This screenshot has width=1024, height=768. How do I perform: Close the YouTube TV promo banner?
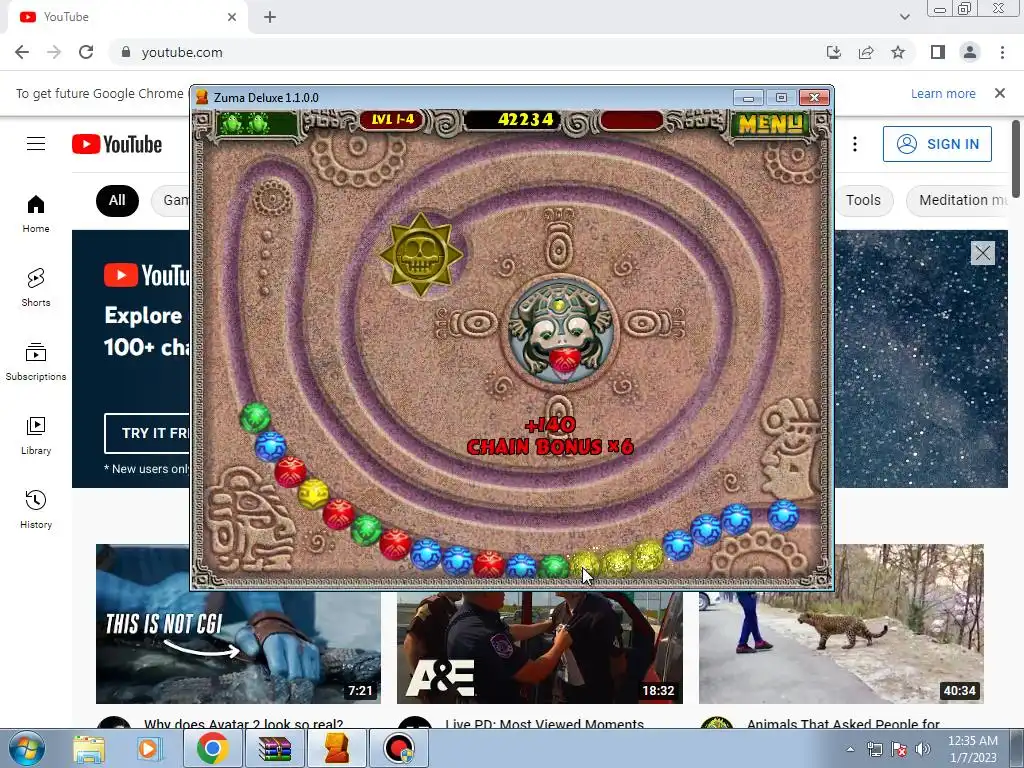point(982,253)
